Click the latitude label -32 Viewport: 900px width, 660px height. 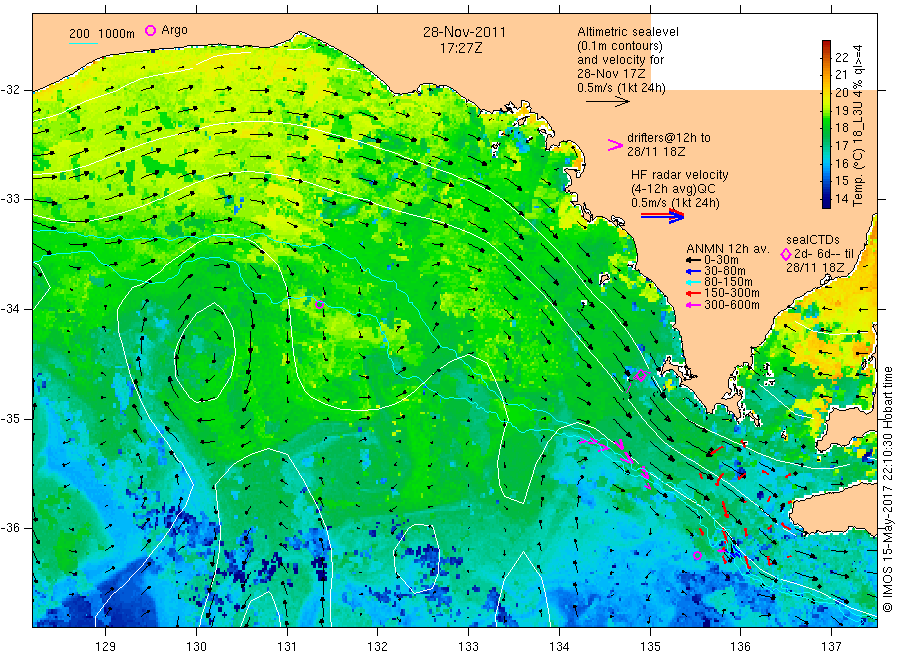pos(10,90)
